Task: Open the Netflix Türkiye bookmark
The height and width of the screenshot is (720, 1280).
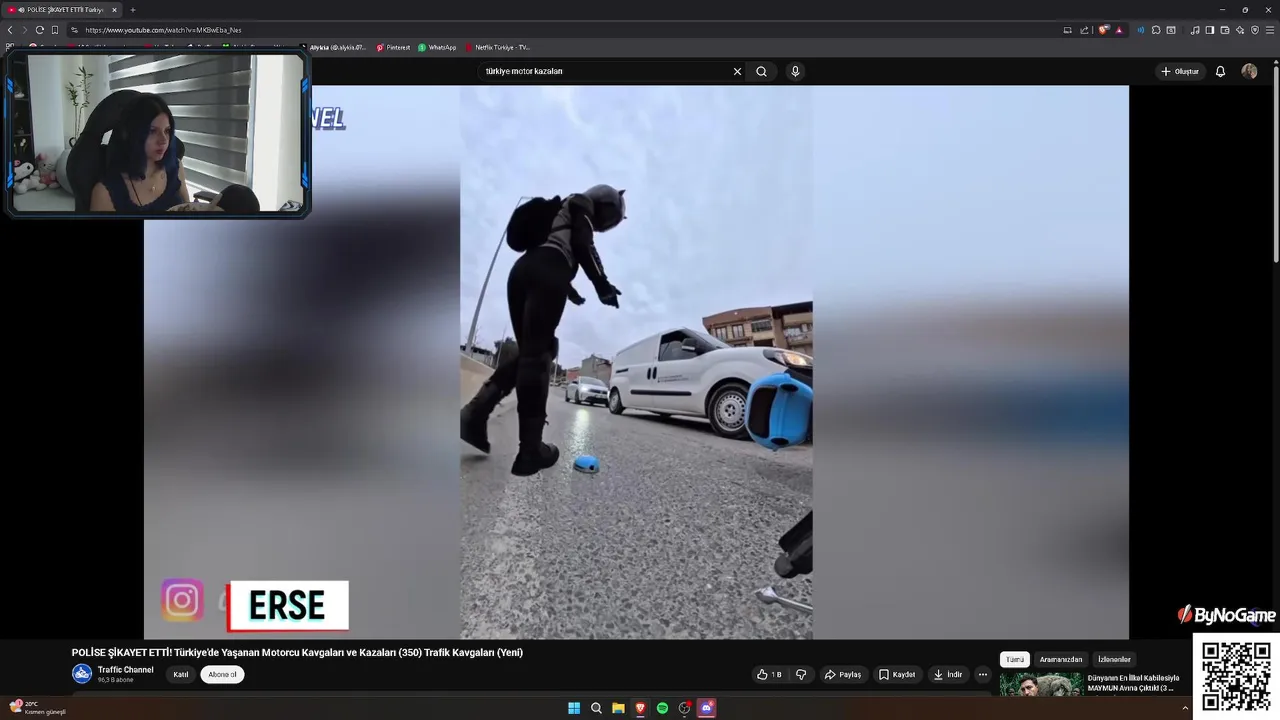Action: click(x=498, y=47)
